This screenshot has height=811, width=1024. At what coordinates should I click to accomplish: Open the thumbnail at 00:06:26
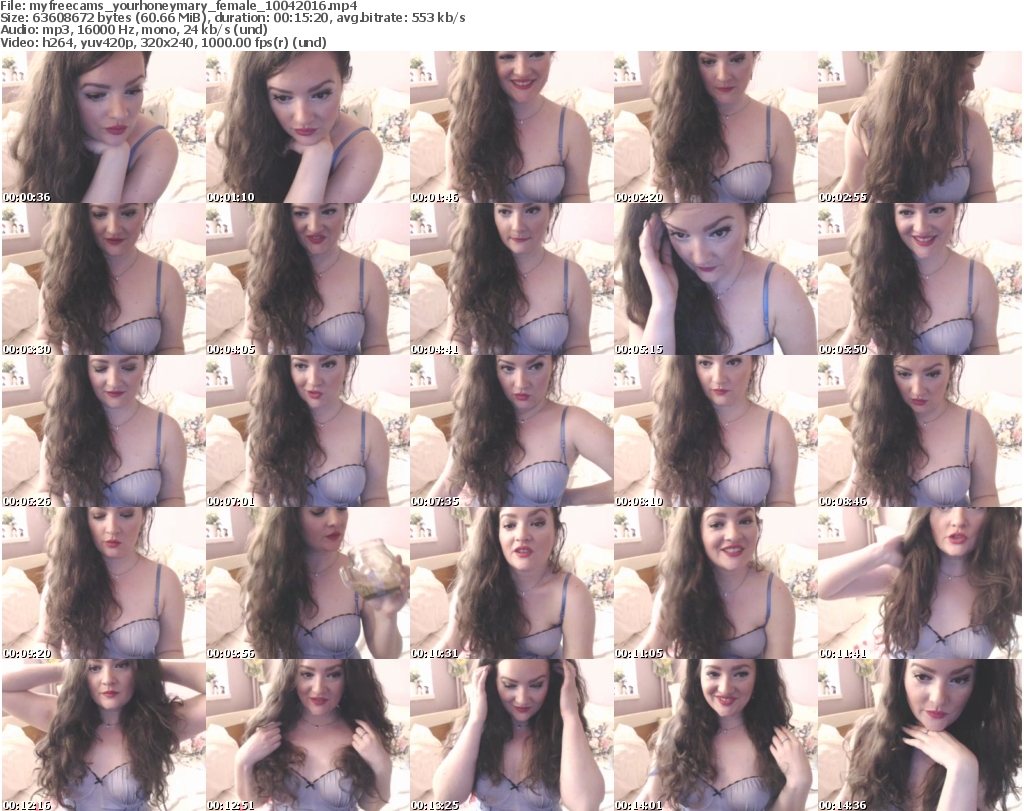coord(103,431)
